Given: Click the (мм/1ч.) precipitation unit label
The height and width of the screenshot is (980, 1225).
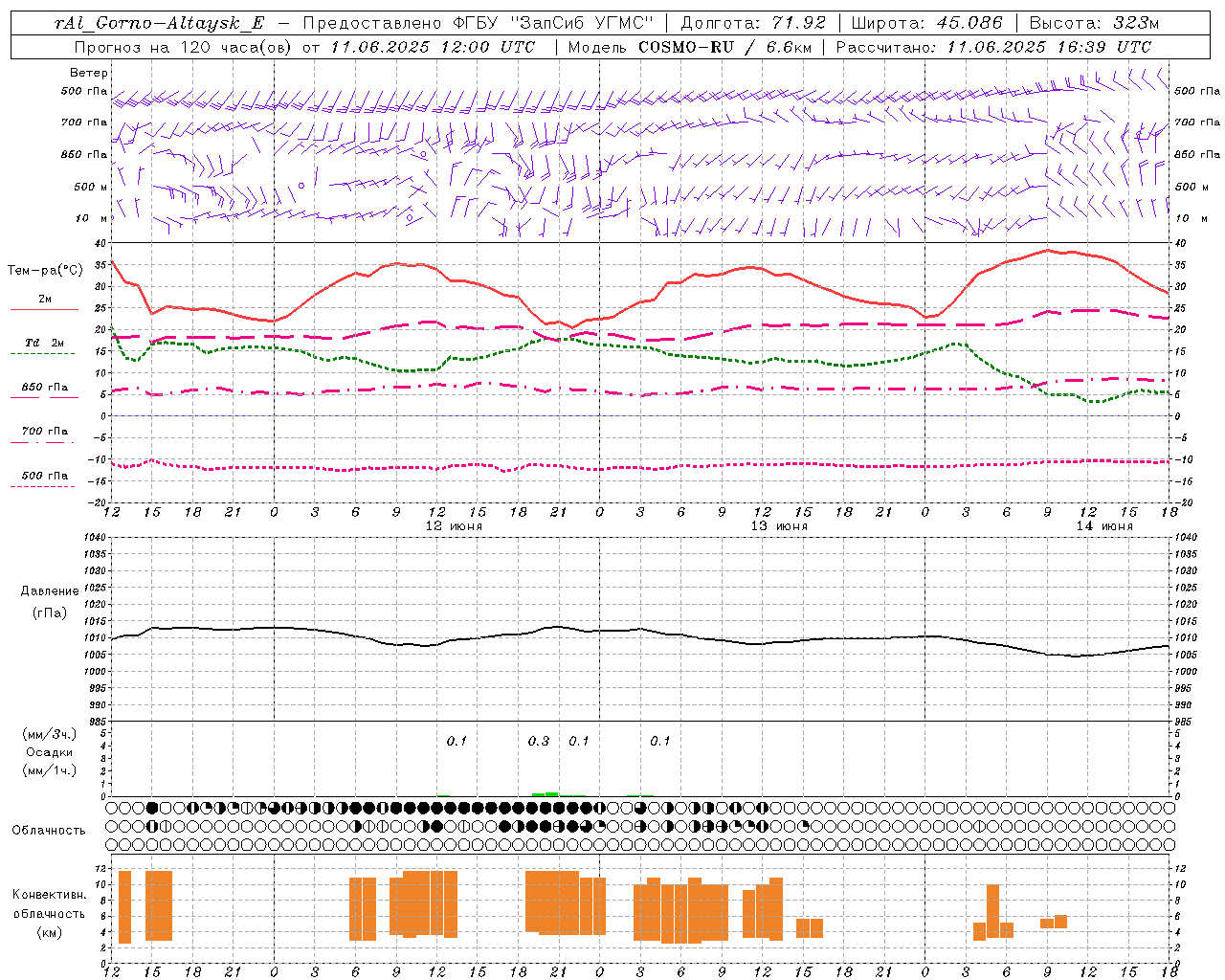Looking at the screenshot, I should coord(50,770).
